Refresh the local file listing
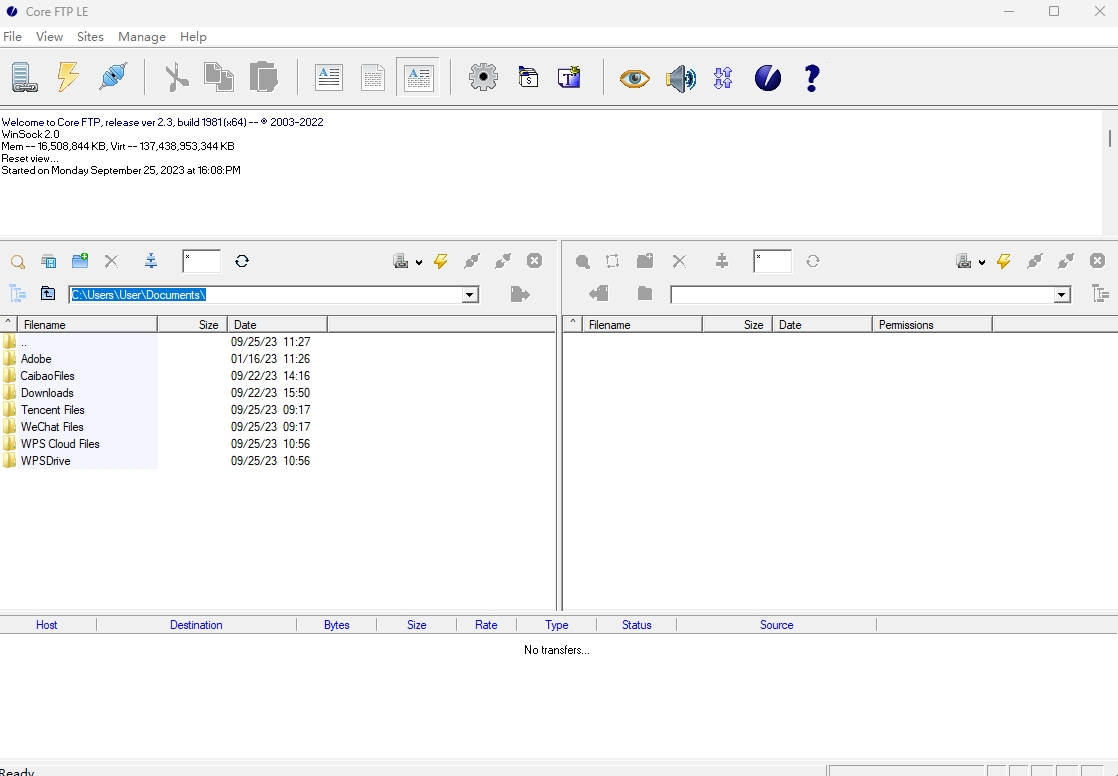The height and width of the screenshot is (776, 1118). [242, 261]
